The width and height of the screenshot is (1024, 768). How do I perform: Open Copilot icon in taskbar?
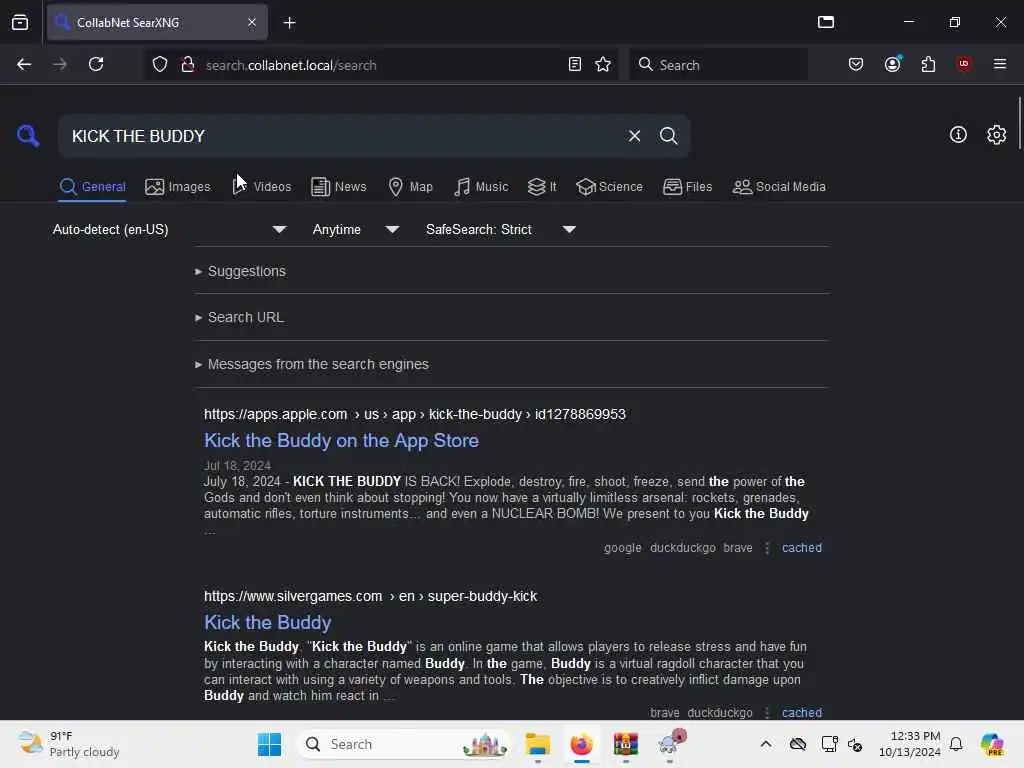click(992, 744)
